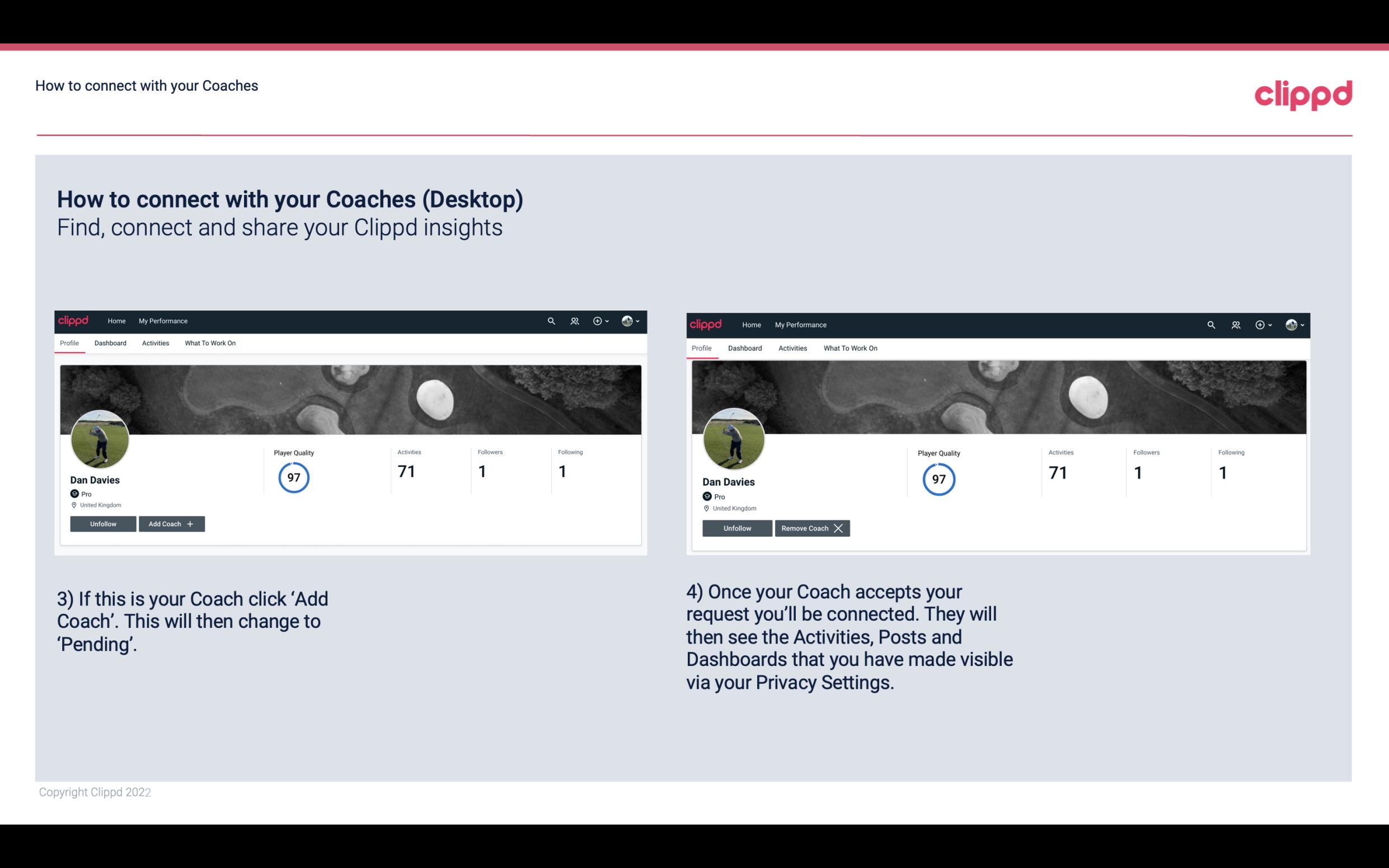The width and height of the screenshot is (1389, 868).
Task: Click 'Activities' tab in right screenshot
Action: click(792, 347)
